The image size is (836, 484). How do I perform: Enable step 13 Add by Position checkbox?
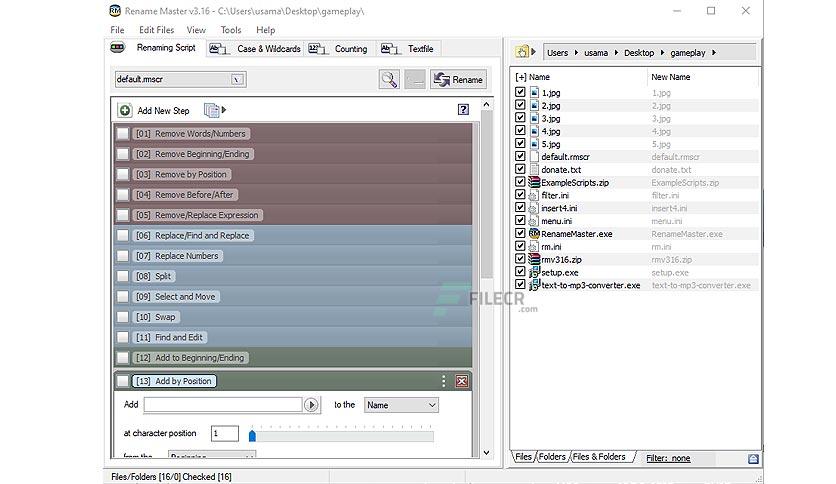[x=123, y=381]
